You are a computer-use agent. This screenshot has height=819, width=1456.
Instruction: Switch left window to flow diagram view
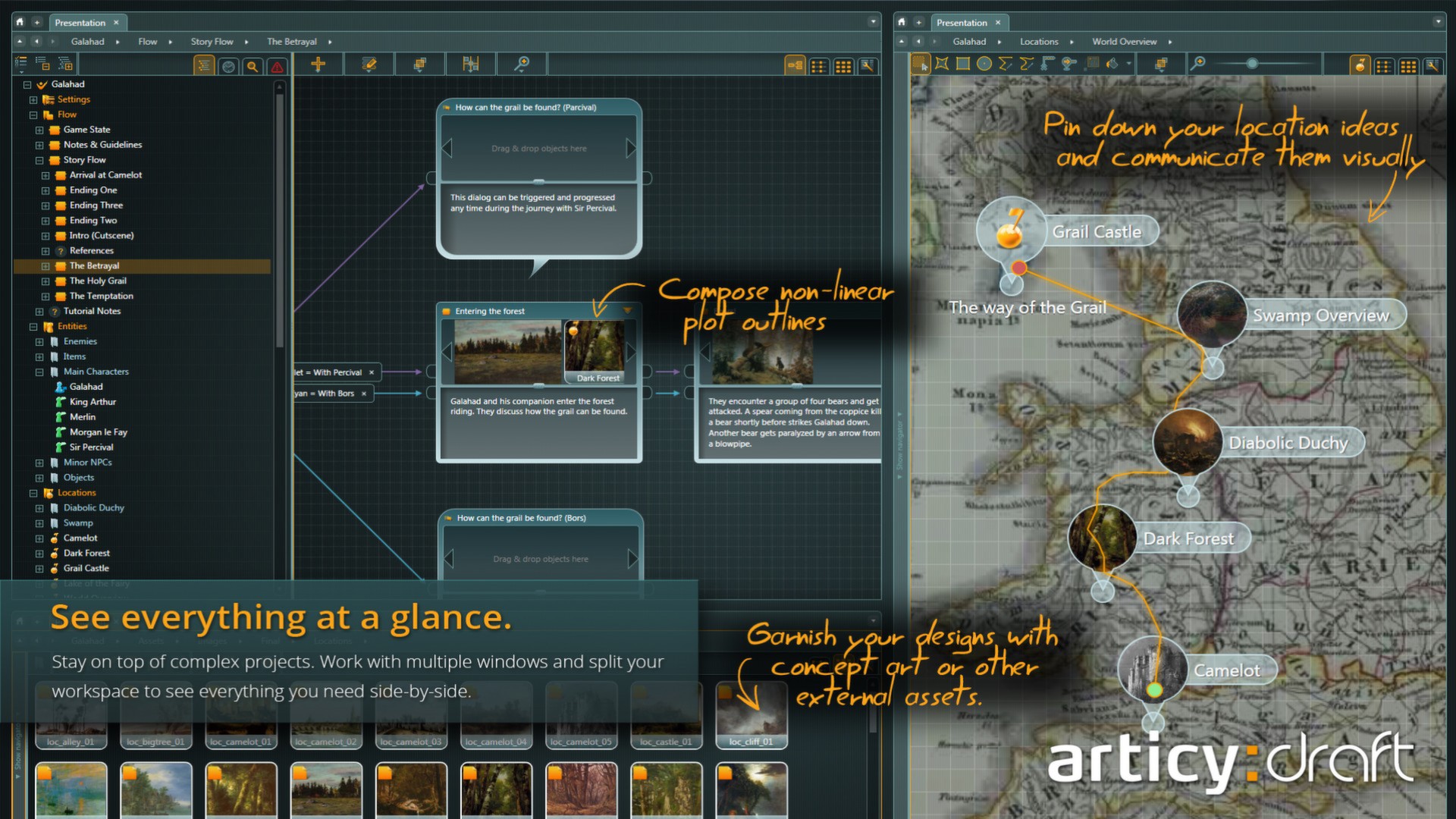795,66
